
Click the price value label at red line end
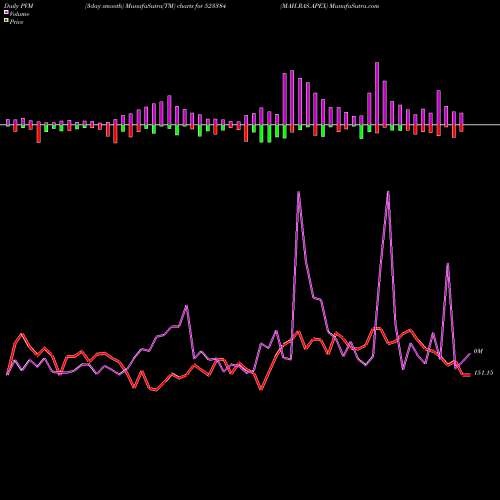(x=484, y=373)
